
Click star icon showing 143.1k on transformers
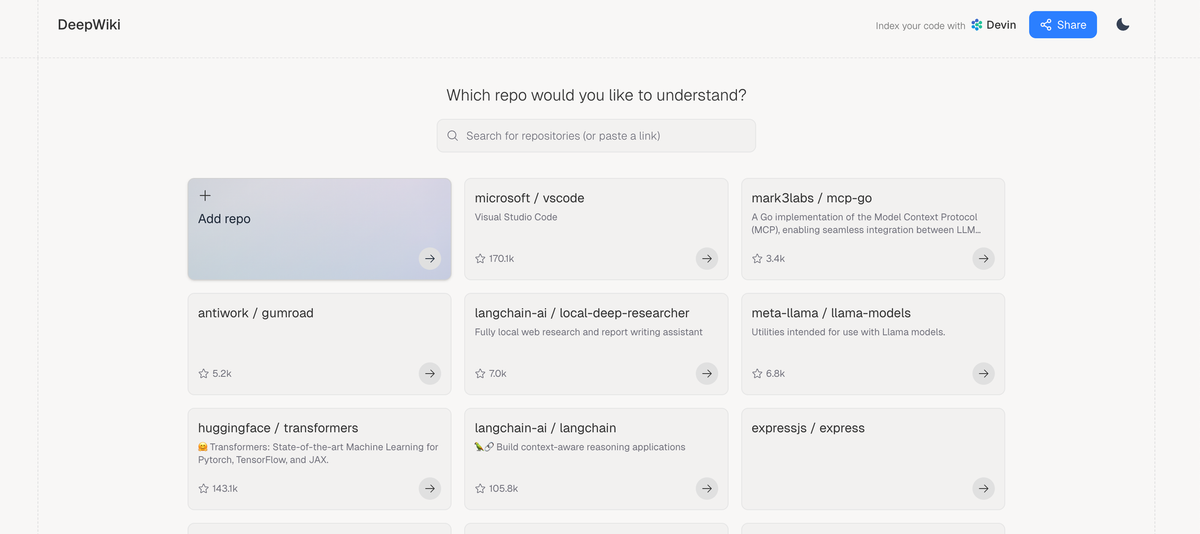click(204, 489)
